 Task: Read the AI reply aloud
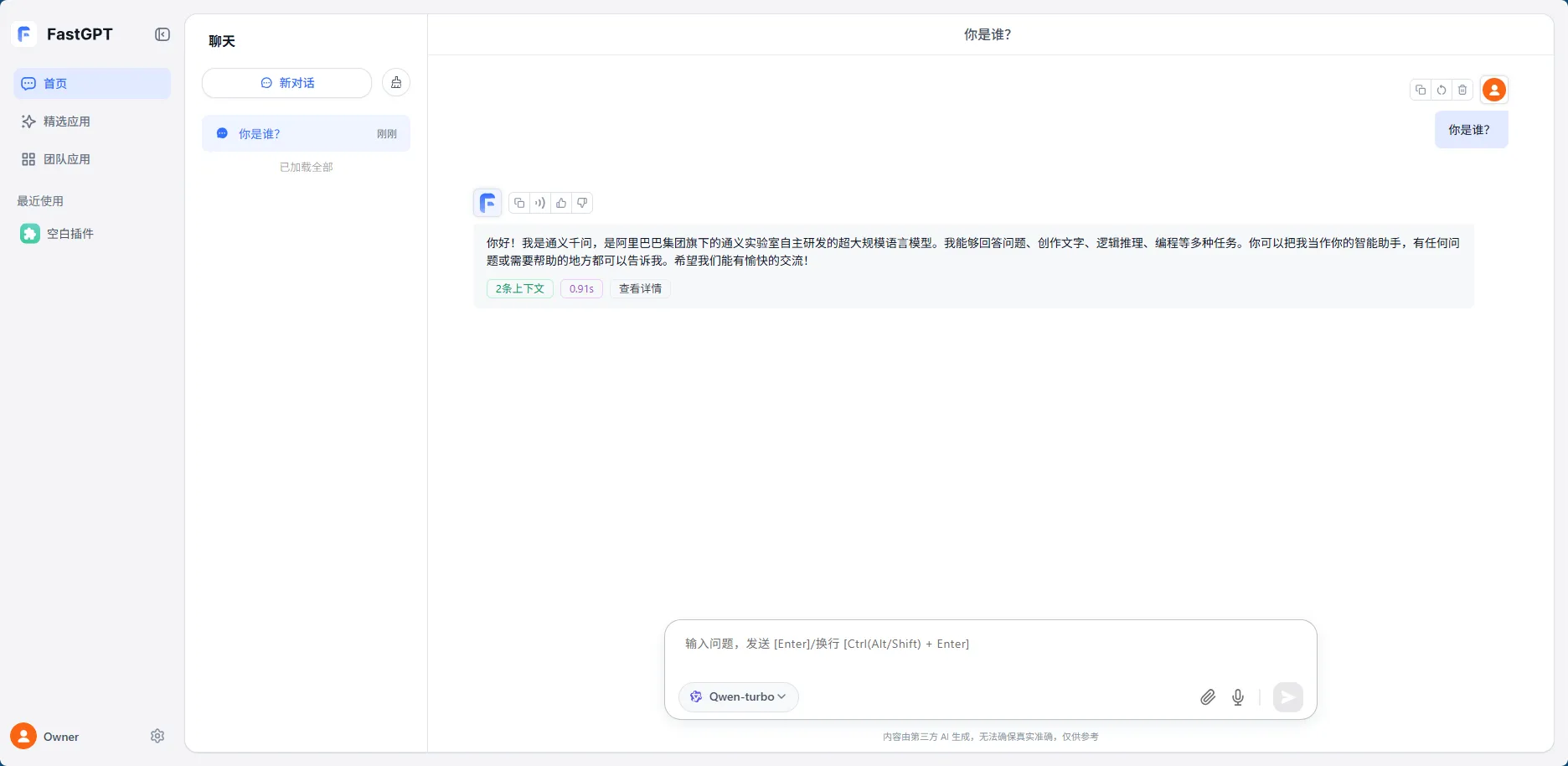539,203
